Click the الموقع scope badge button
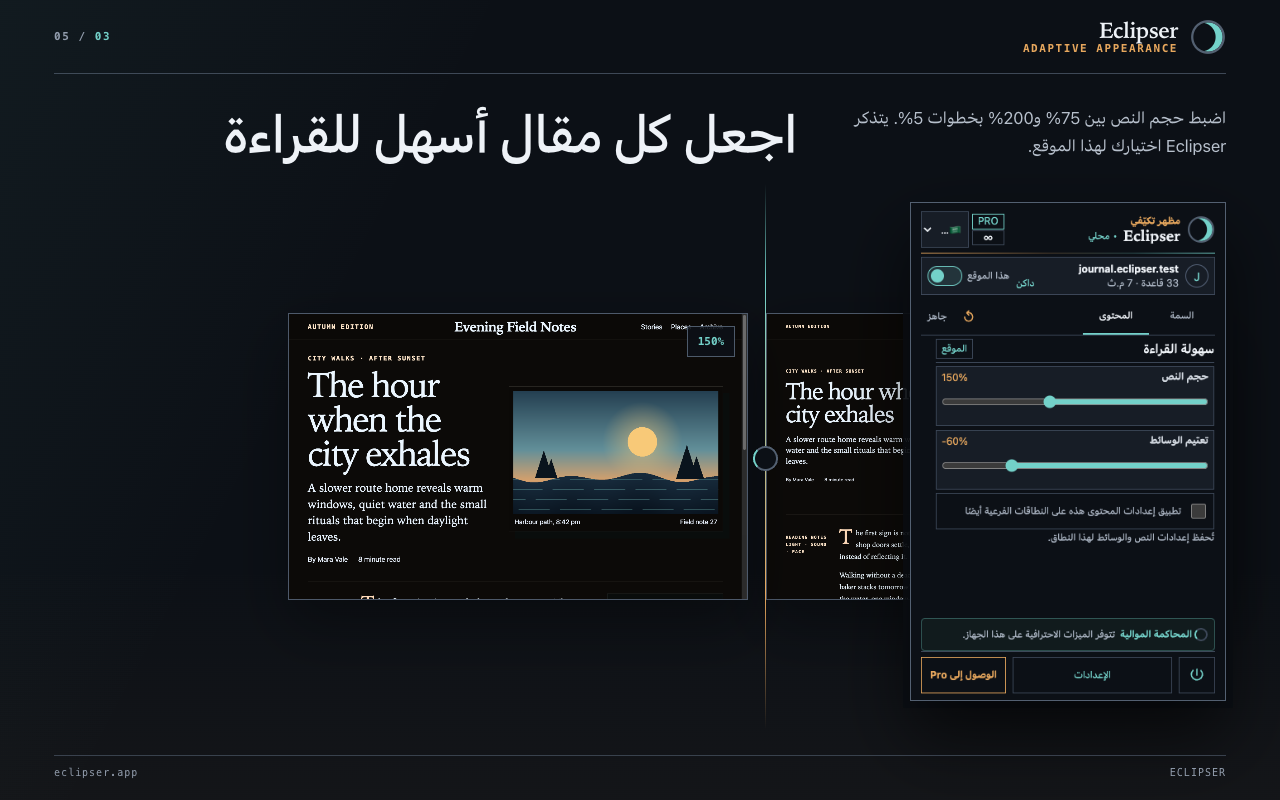The height and width of the screenshot is (800, 1280). click(x=954, y=349)
